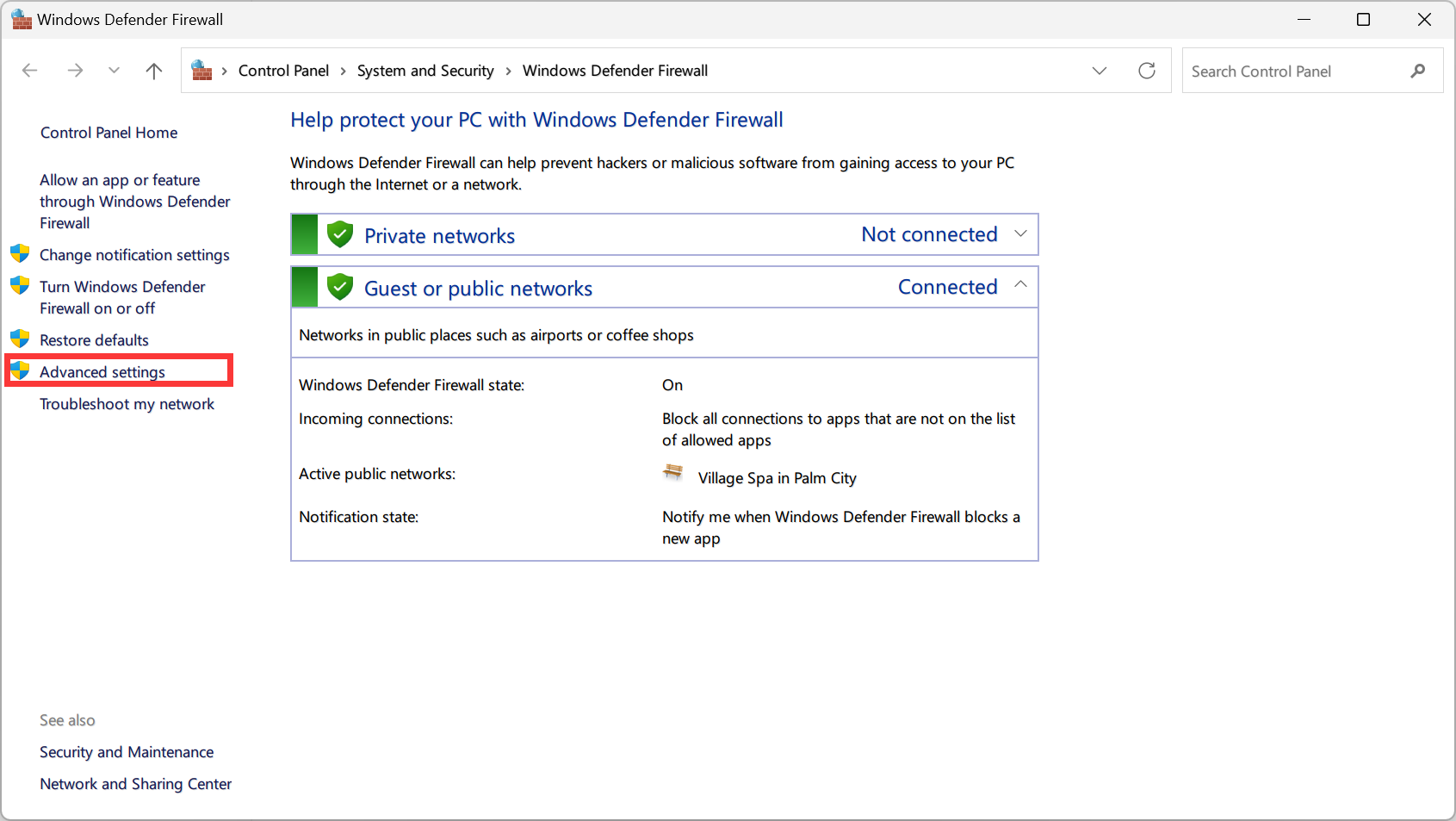The height and width of the screenshot is (821, 1456).
Task: Open recent locations chevron beside forward arrow
Action: (114, 71)
